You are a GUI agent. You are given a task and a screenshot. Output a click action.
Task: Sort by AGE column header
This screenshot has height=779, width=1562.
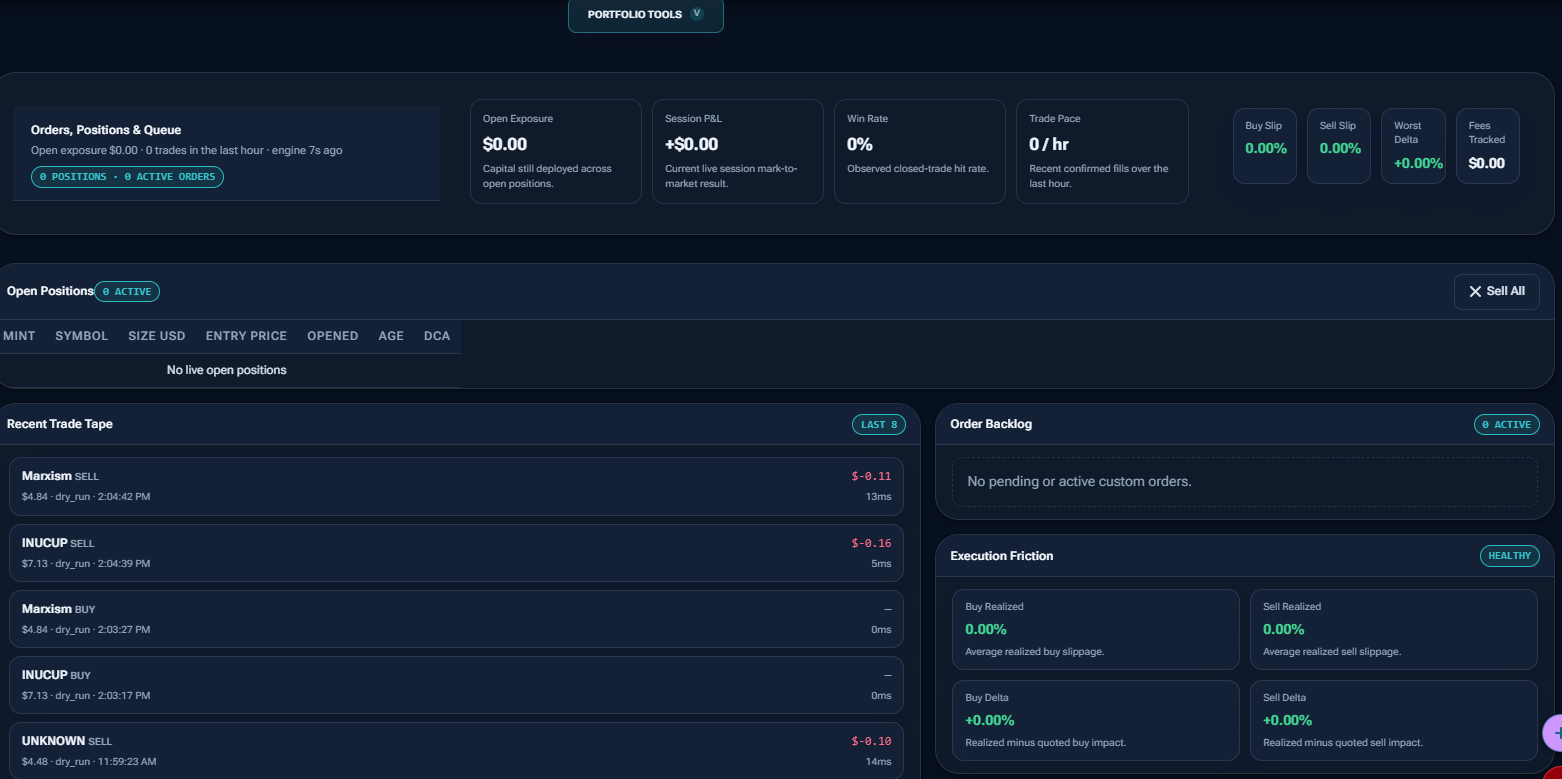[391, 336]
